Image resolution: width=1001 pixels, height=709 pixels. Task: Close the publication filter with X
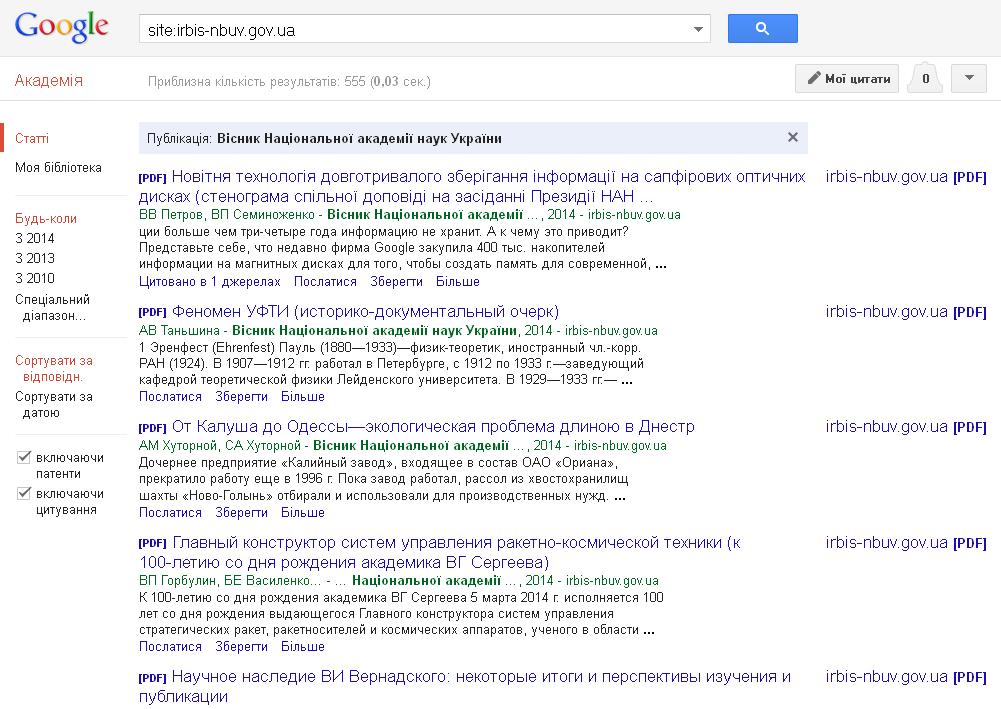point(793,138)
